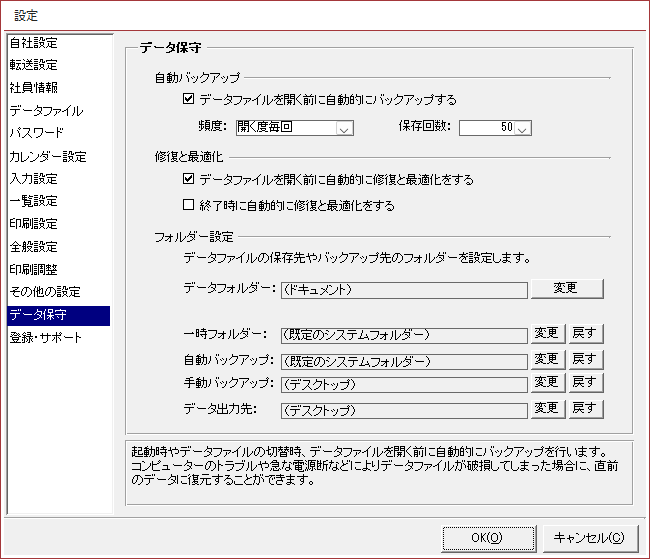Image resolution: width=650 pixels, height=559 pixels.
Task: Change the データ出力先 folder
Action: [546, 408]
